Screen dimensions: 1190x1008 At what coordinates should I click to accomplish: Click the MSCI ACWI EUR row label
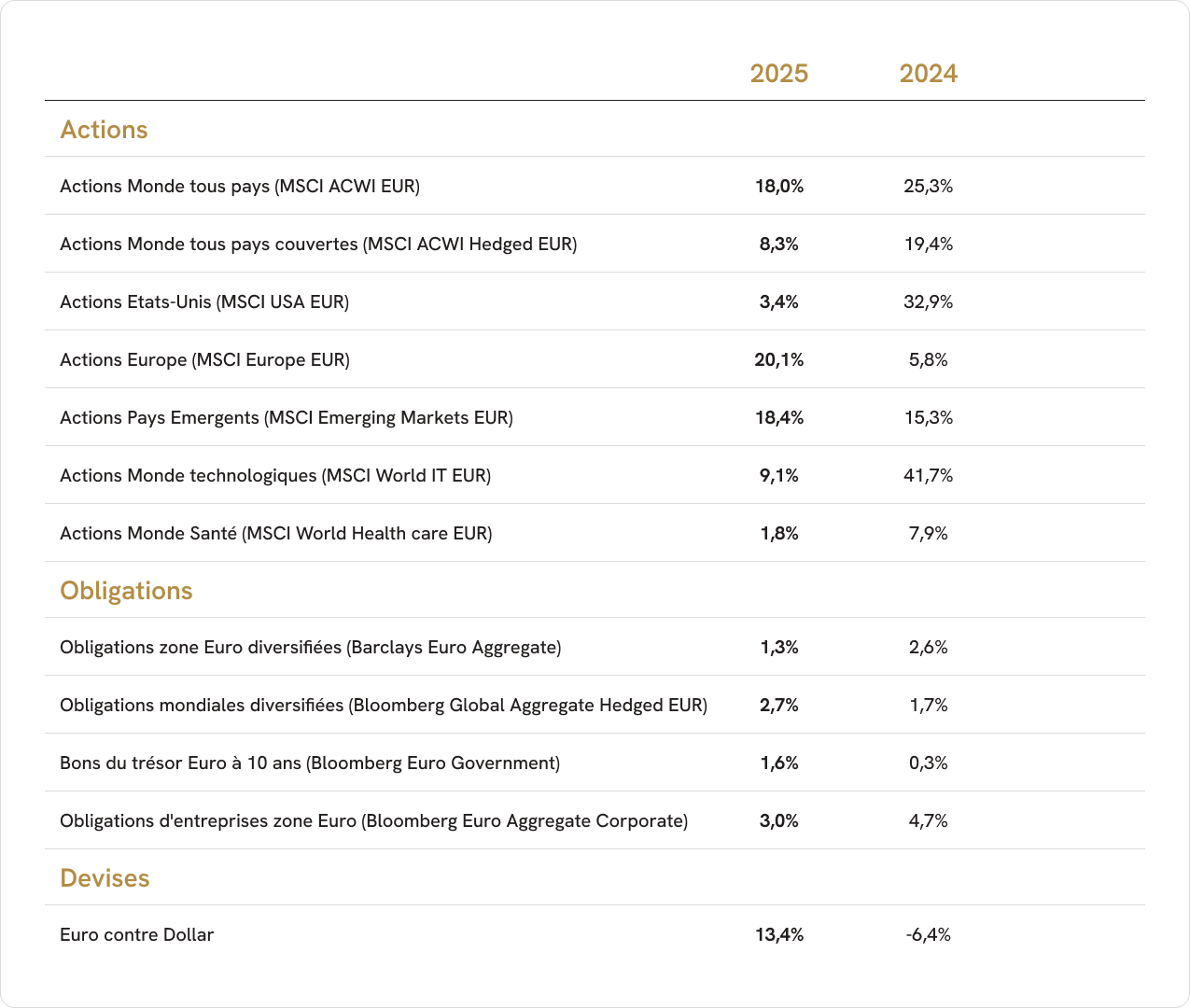click(240, 187)
